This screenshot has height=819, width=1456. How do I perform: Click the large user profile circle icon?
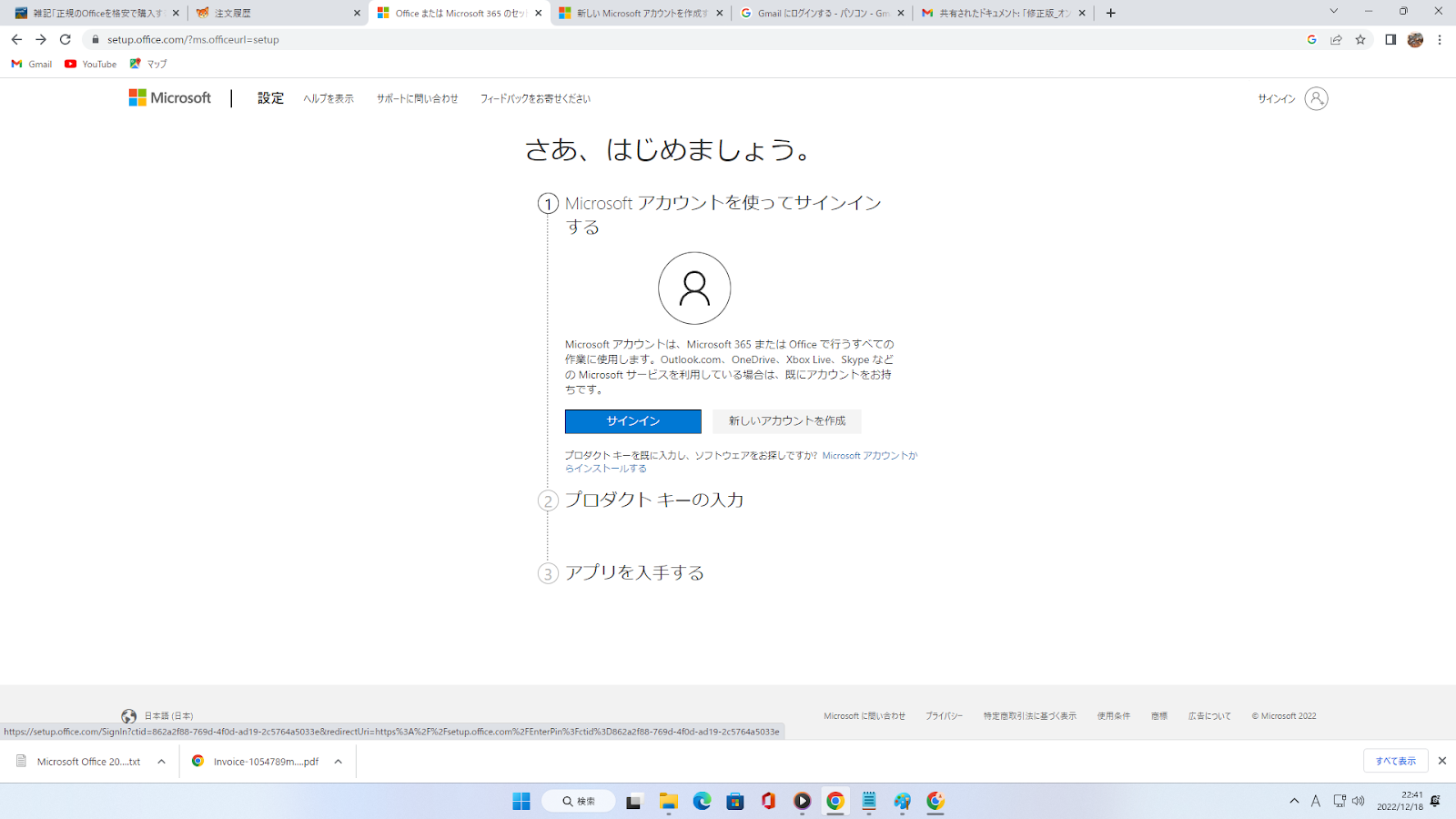(694, 288)
